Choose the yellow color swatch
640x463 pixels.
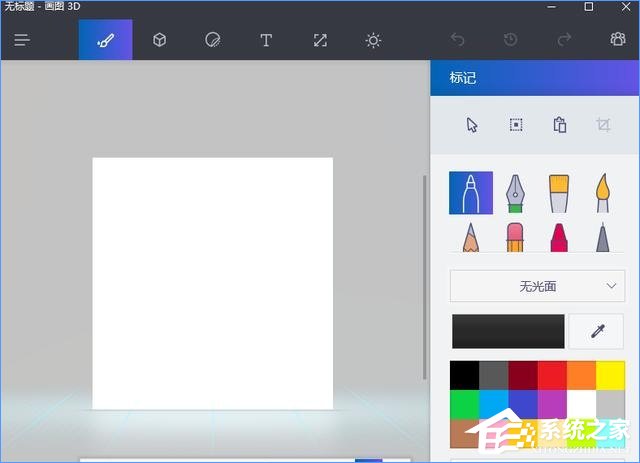click(610, 375)
